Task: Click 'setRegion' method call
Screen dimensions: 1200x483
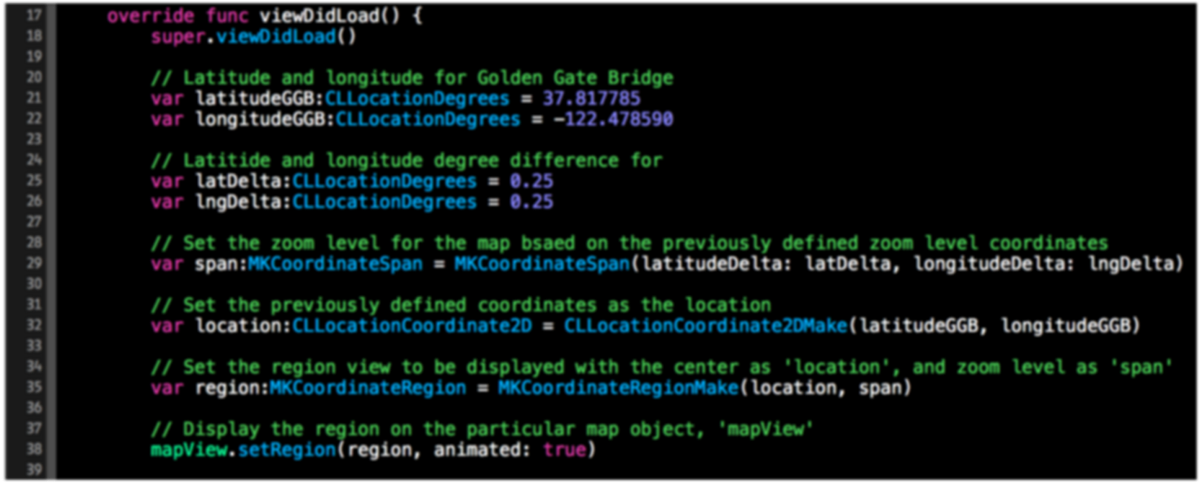Action: coord(286,448)
